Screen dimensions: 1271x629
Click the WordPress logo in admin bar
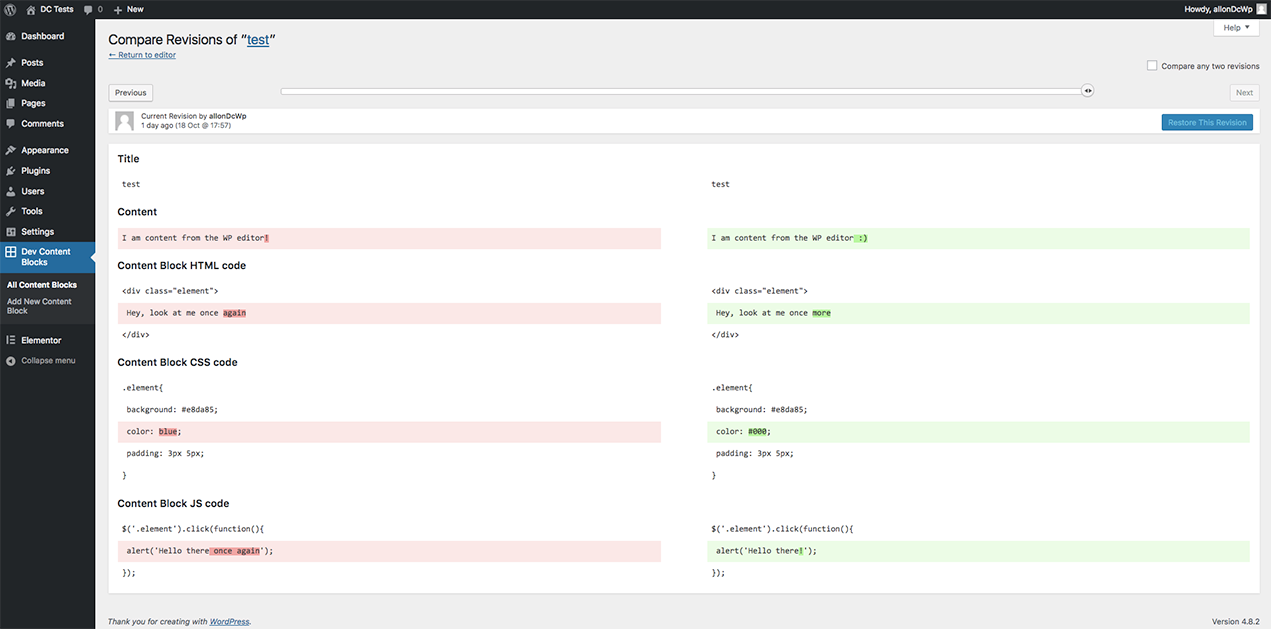click(10, 9)
